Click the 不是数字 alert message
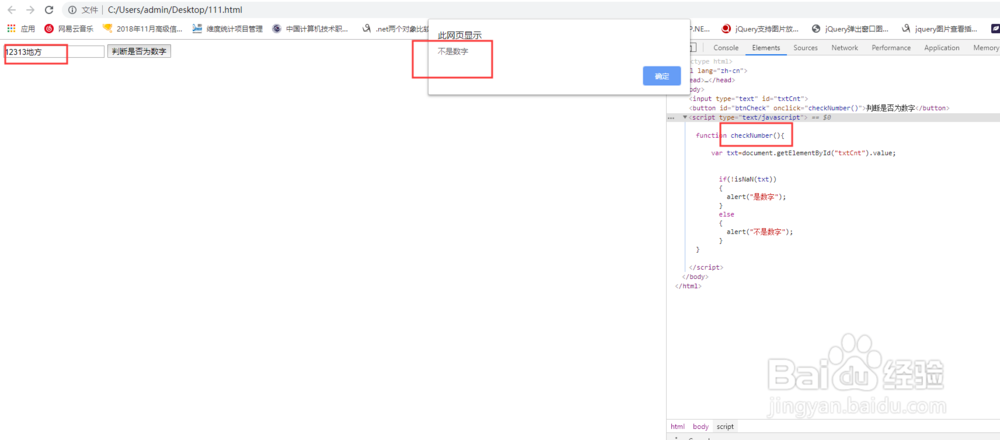This screenshot has height=440, width=1000. [453, 52]
